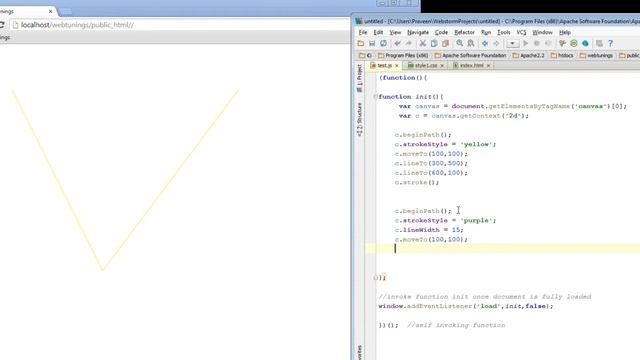Viewport: 640px width, 360px height.
Task: Switch to the index.html editor tab
Action: (x=471, y=65)
